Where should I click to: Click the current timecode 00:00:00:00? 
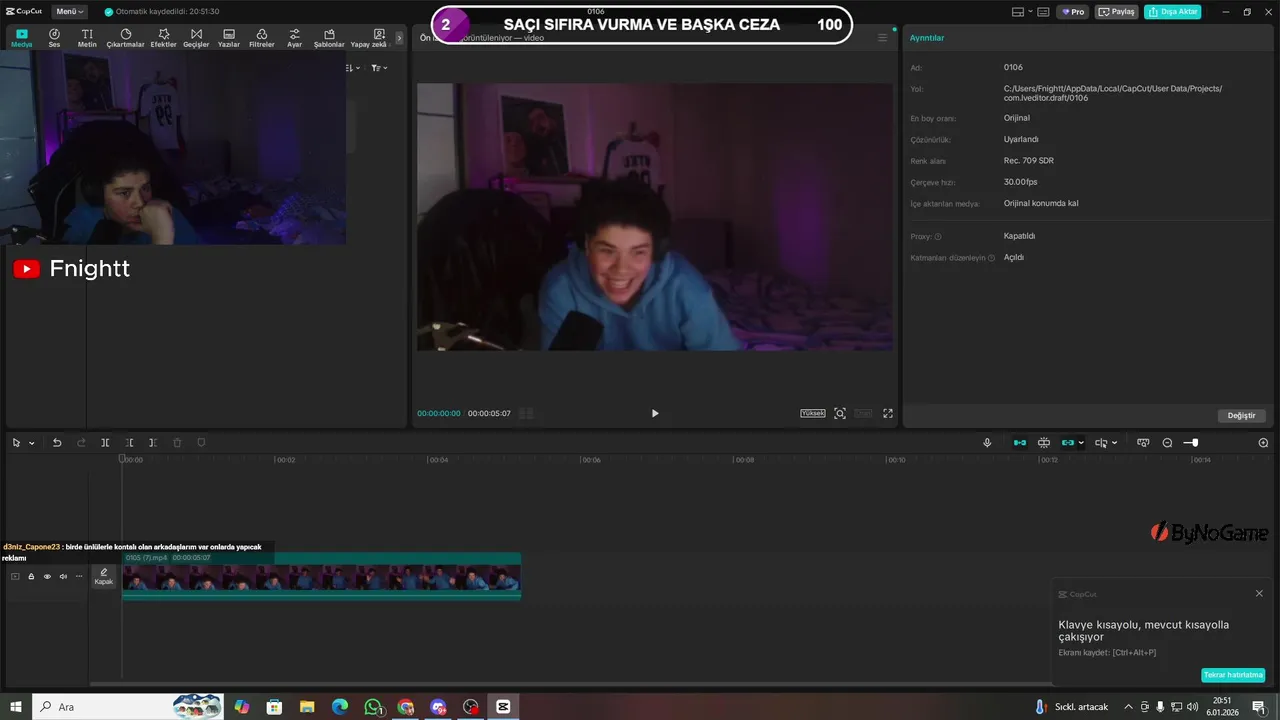coord(439,413)
